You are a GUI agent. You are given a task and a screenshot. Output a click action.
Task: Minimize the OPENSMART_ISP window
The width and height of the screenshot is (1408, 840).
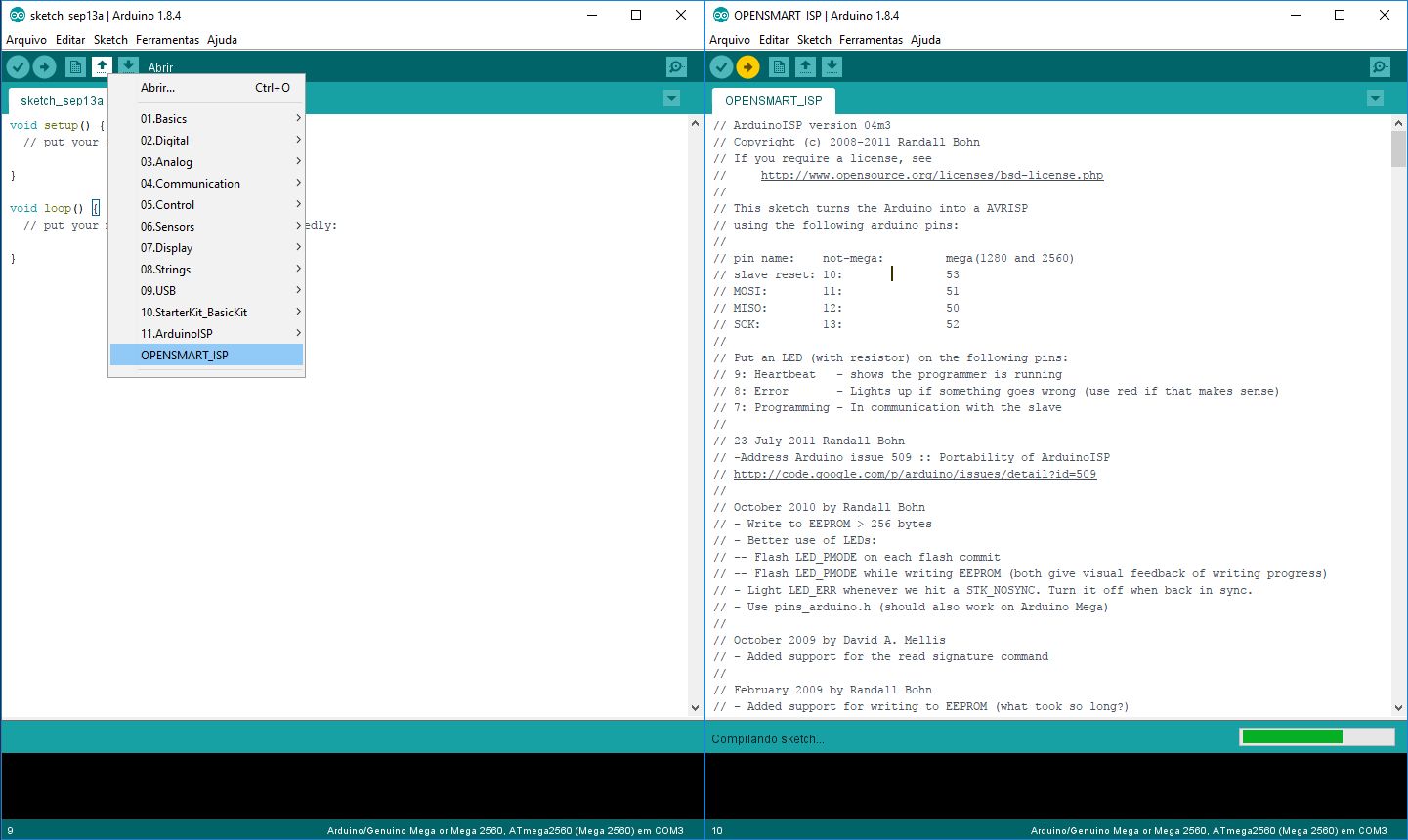coord(1295,15)
